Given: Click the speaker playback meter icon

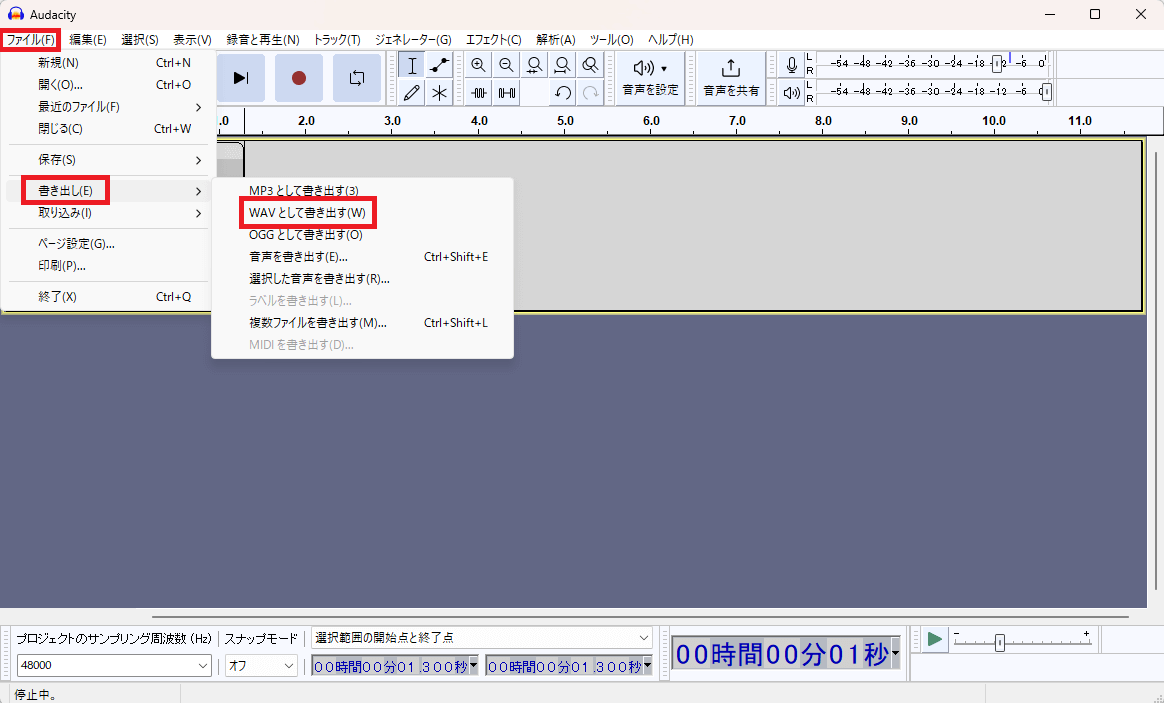Looking at the screenshot, I should tap(792, 93).
